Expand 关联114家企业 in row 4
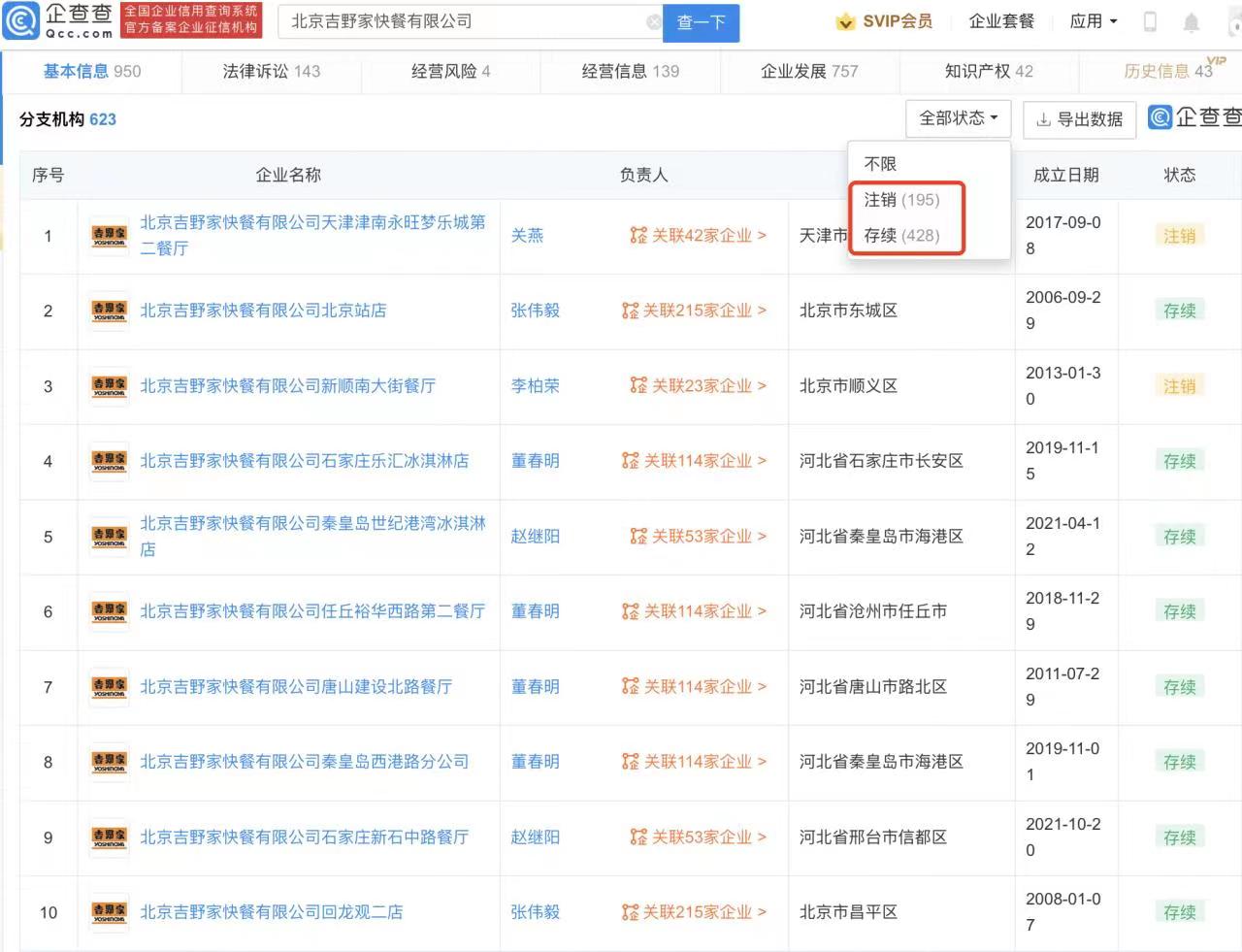This screenshot has height=952, width=1242. point(694,461)
